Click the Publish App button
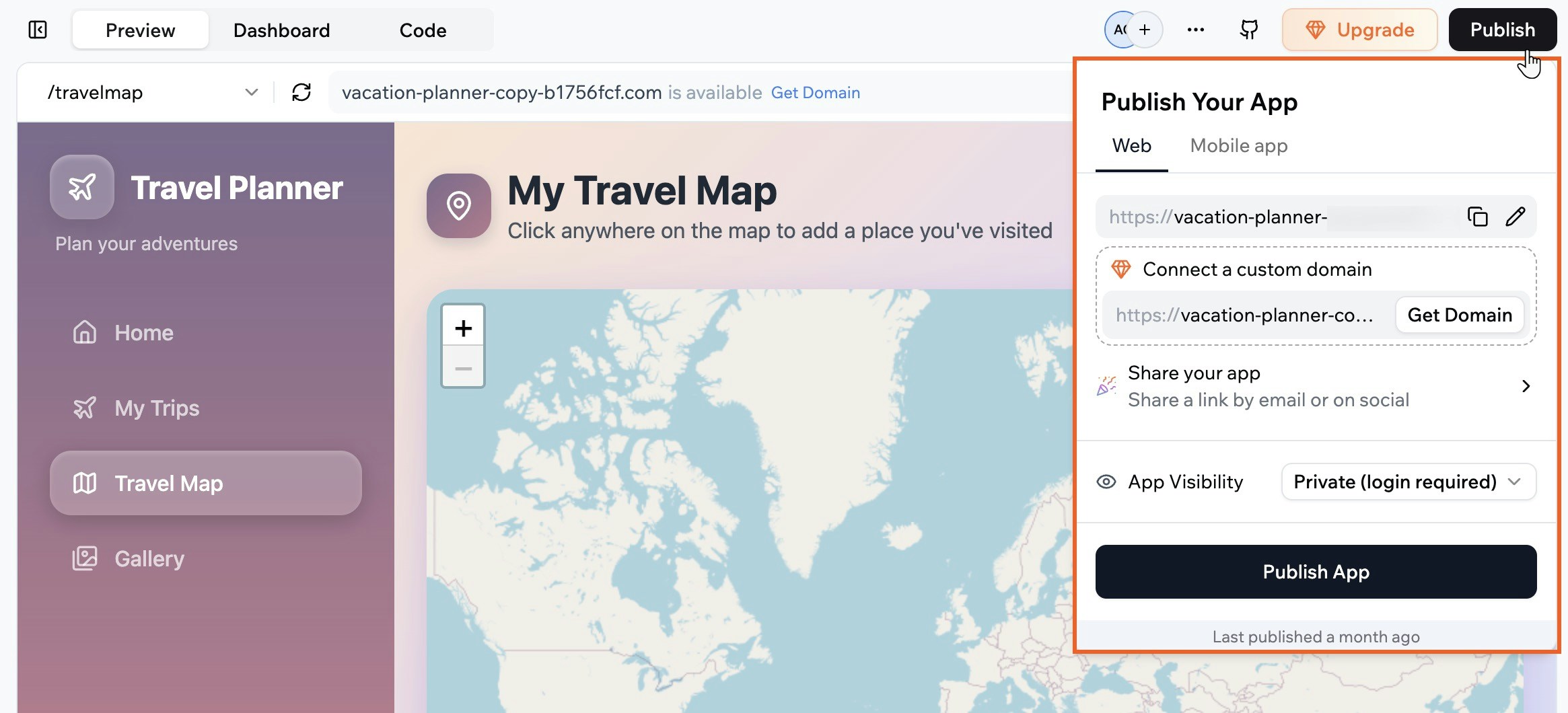 tap(1315, 571)
